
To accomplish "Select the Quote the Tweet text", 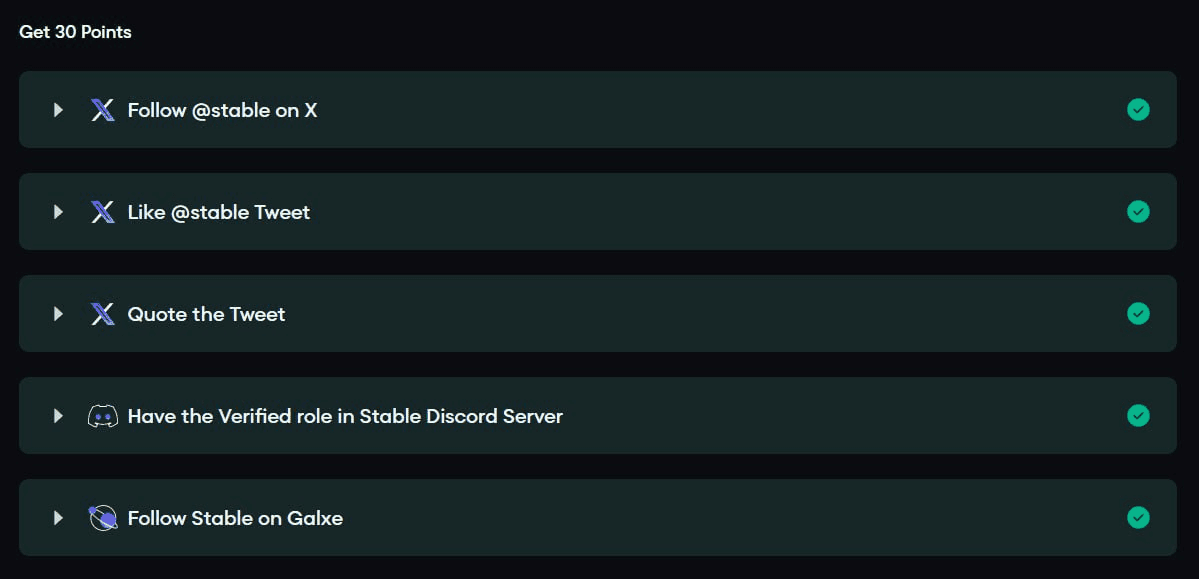I will (206, 314).
